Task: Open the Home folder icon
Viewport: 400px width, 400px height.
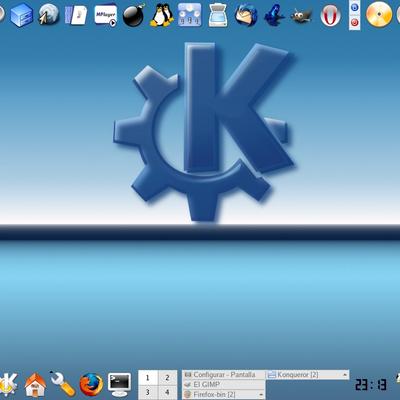Action: [35, 385]
